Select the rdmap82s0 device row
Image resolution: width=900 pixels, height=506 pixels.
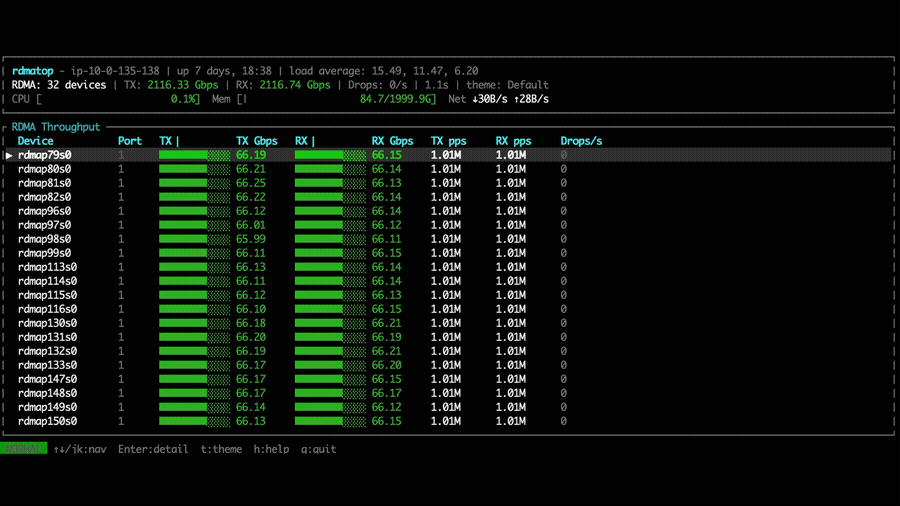(x=448, y=197)
